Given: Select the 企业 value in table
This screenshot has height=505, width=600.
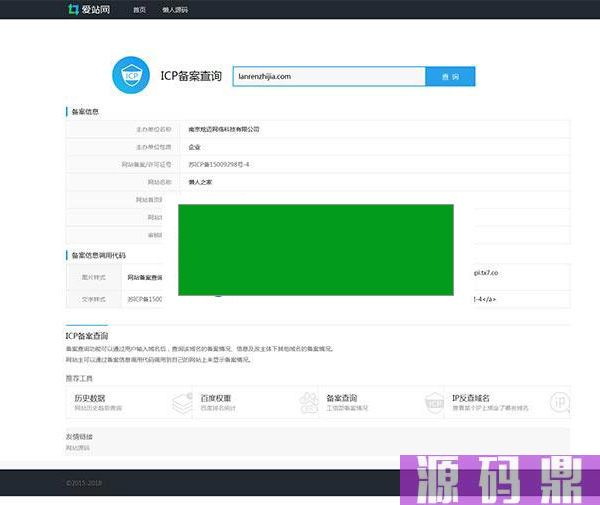Looking at the screenshot, I should 194,147.
